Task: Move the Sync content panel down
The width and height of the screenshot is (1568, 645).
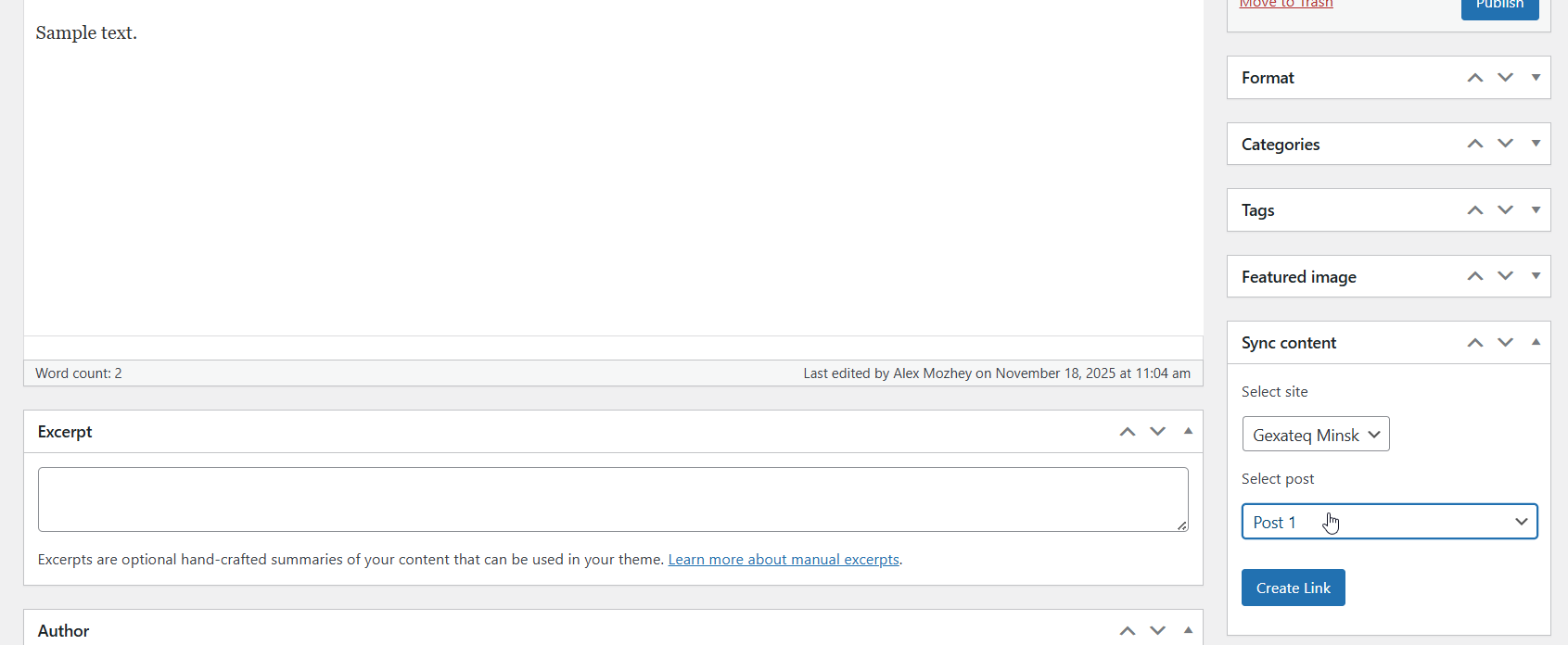Action: click(x=1506, y=343)
